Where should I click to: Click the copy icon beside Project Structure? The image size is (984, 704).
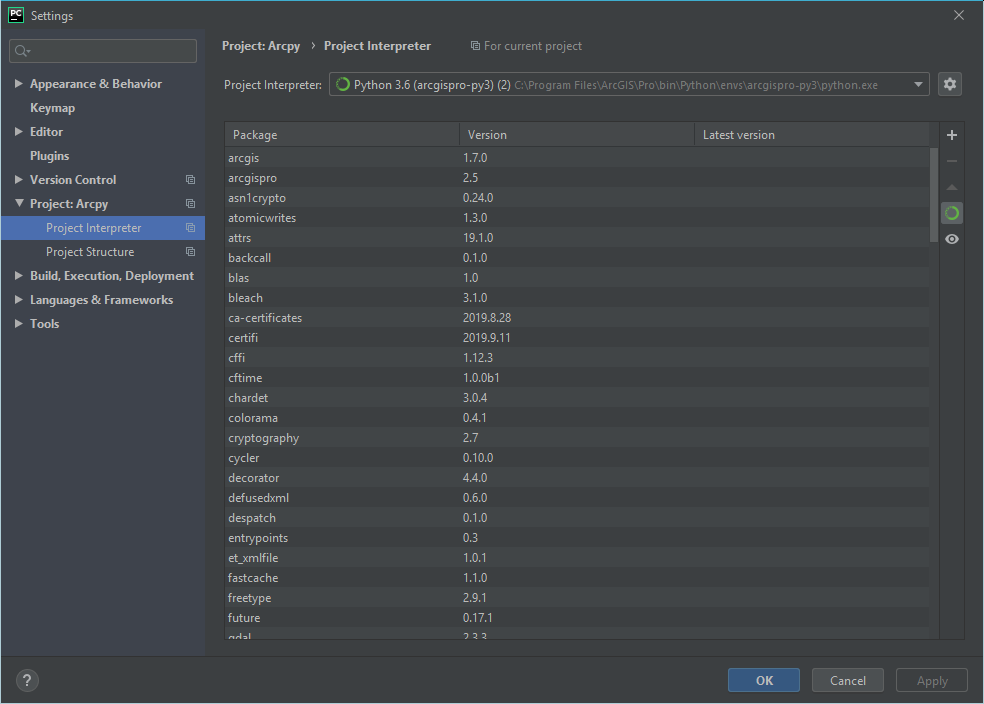coord(190,252)
